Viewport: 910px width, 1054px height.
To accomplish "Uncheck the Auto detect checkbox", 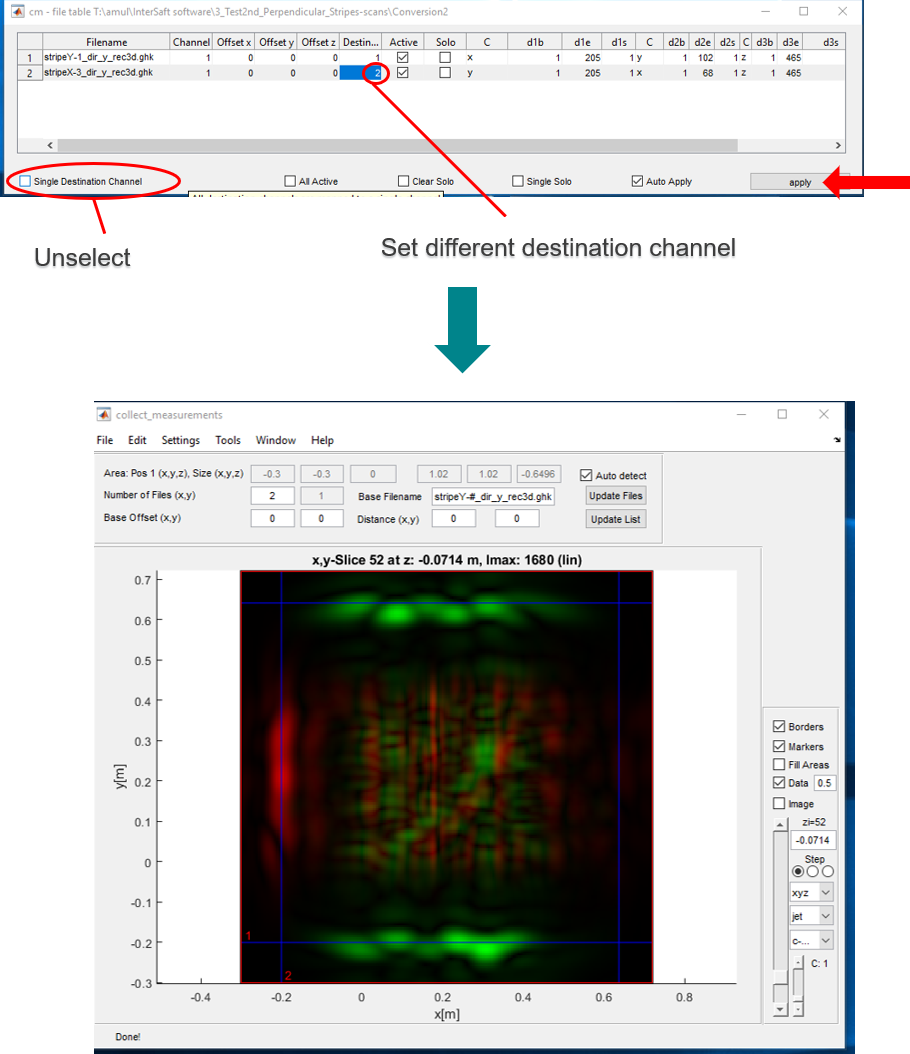I will tap(586, 475).
